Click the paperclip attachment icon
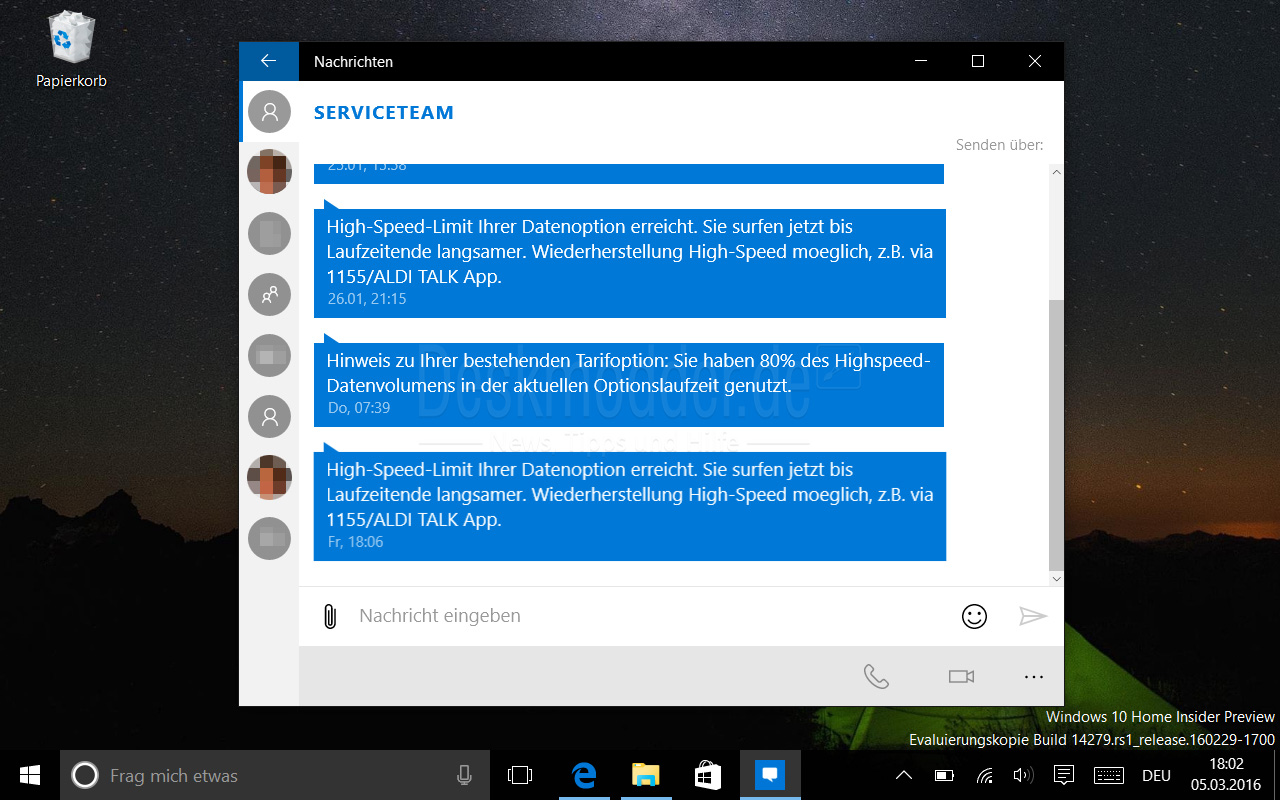This screenshot has height=800, width=1280. click(x=329, y=616)
